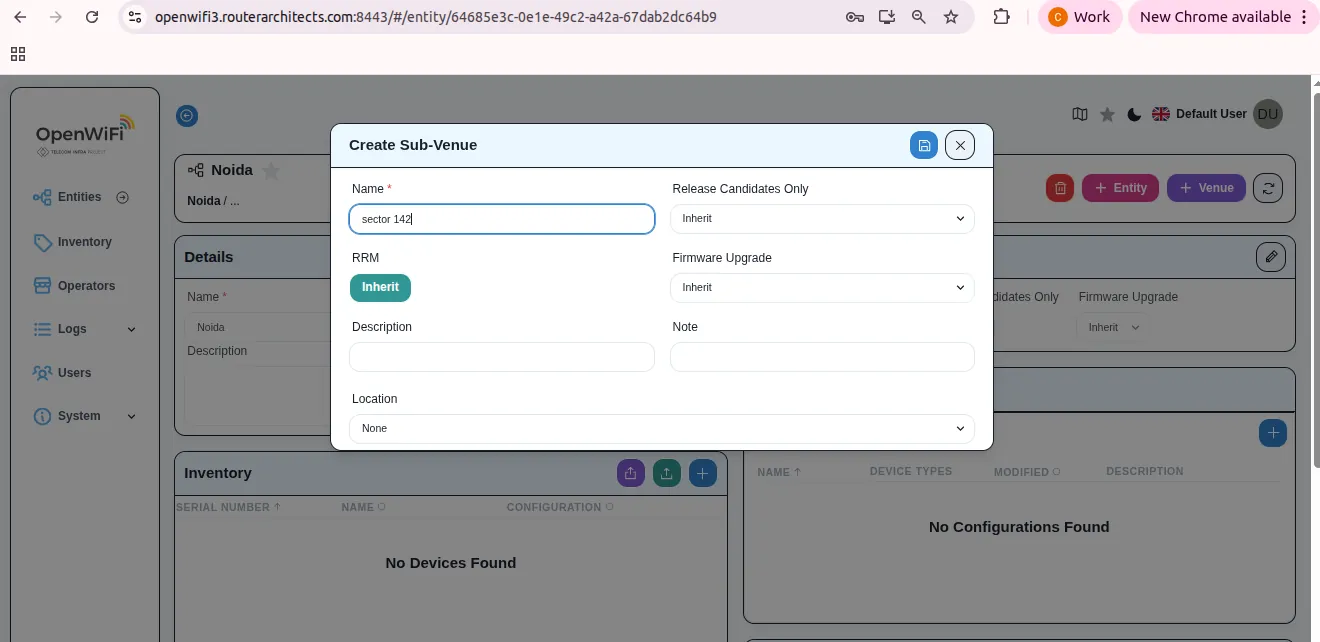Edit details using the pencil icon
Viewport: 1320px width, 642px height.
[1271, 257]
